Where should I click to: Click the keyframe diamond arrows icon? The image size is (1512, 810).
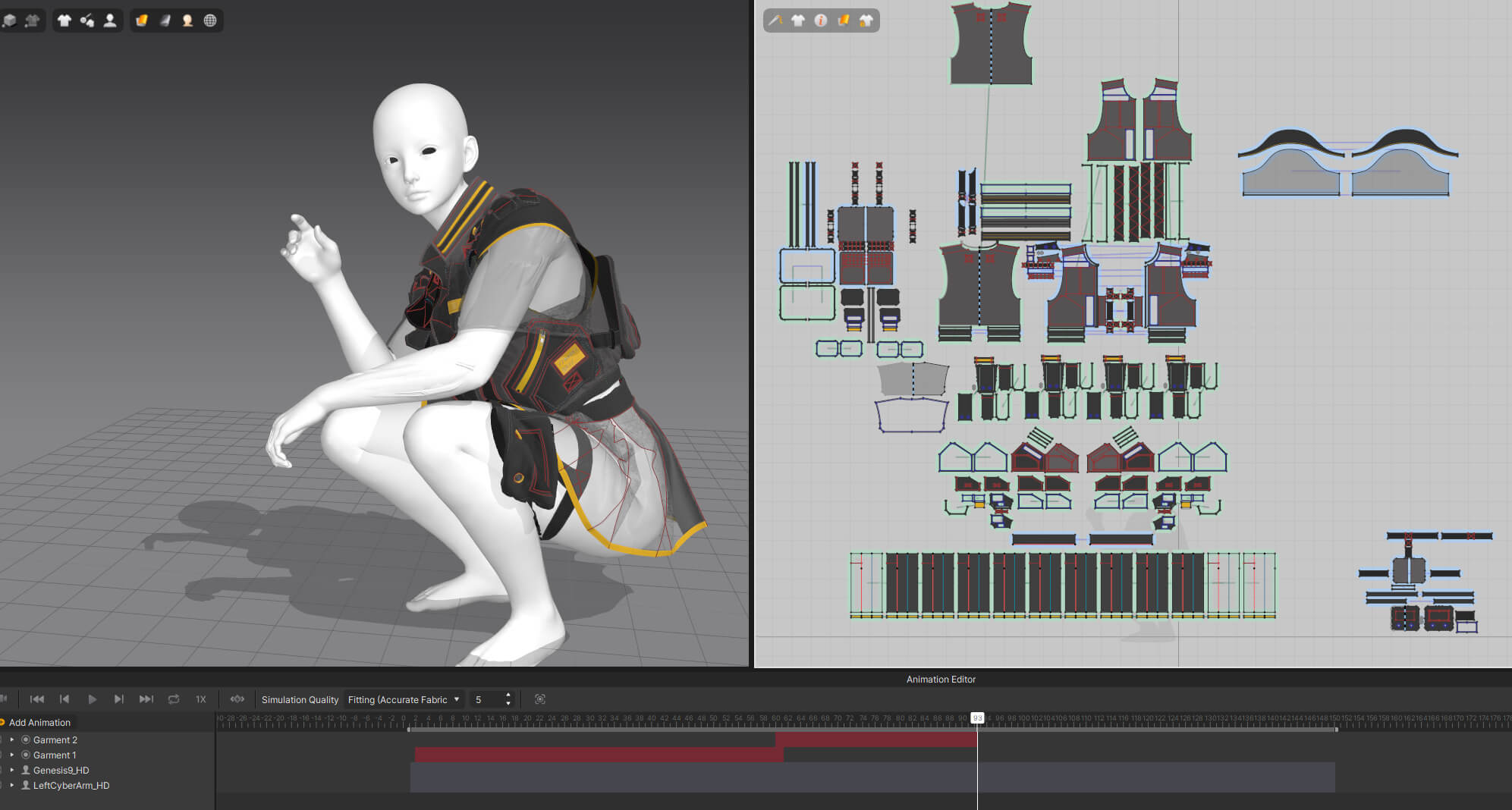tap(237, 699)
